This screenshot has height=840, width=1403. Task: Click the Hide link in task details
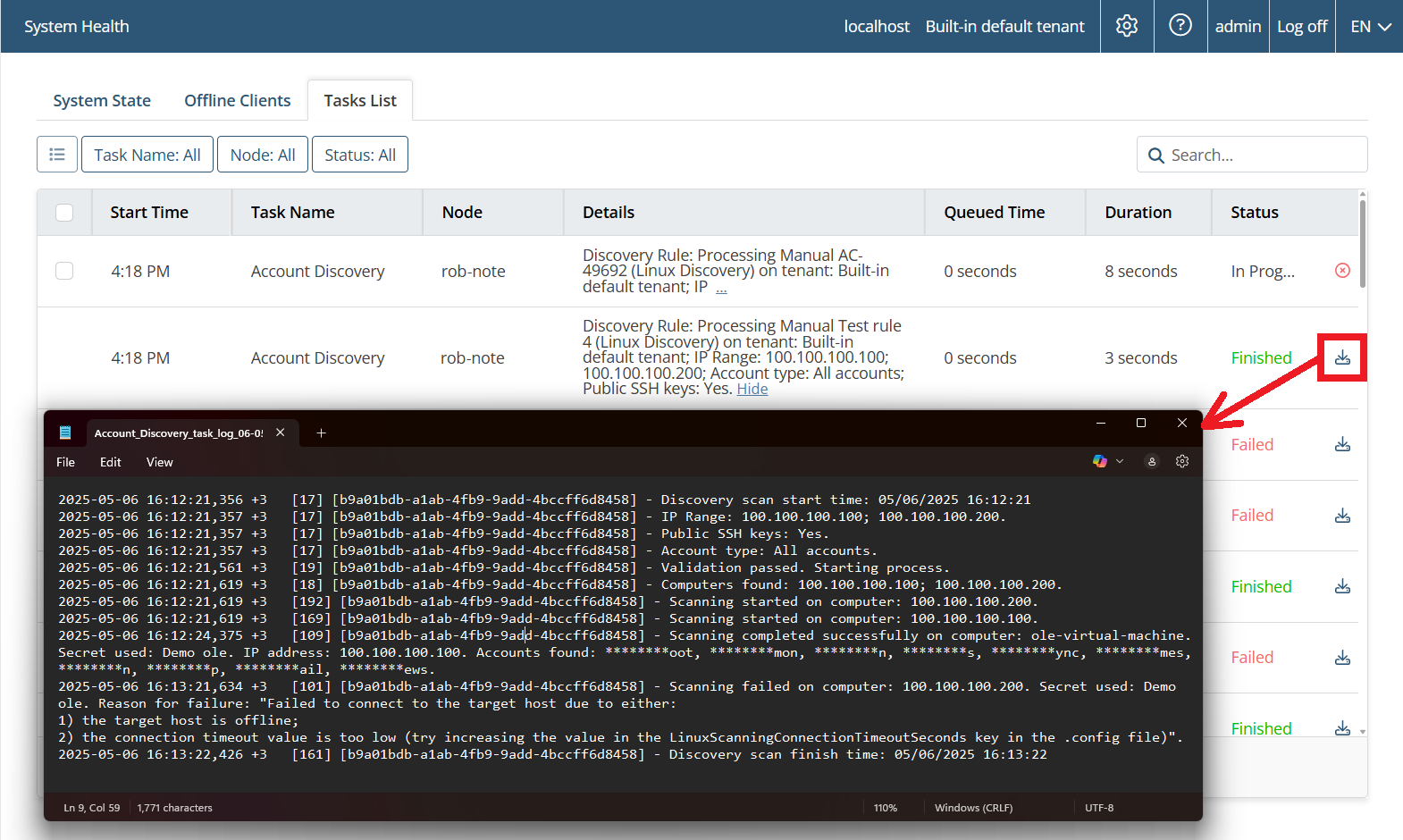coord(752,389)
